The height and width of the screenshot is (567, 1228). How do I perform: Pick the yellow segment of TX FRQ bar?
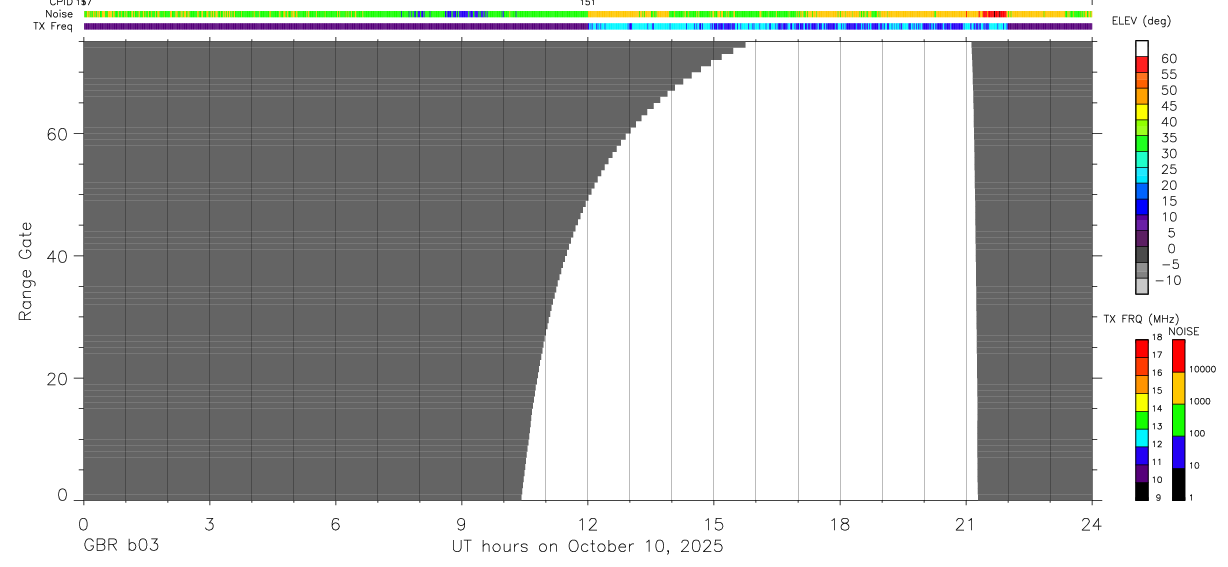(1141, 403)
